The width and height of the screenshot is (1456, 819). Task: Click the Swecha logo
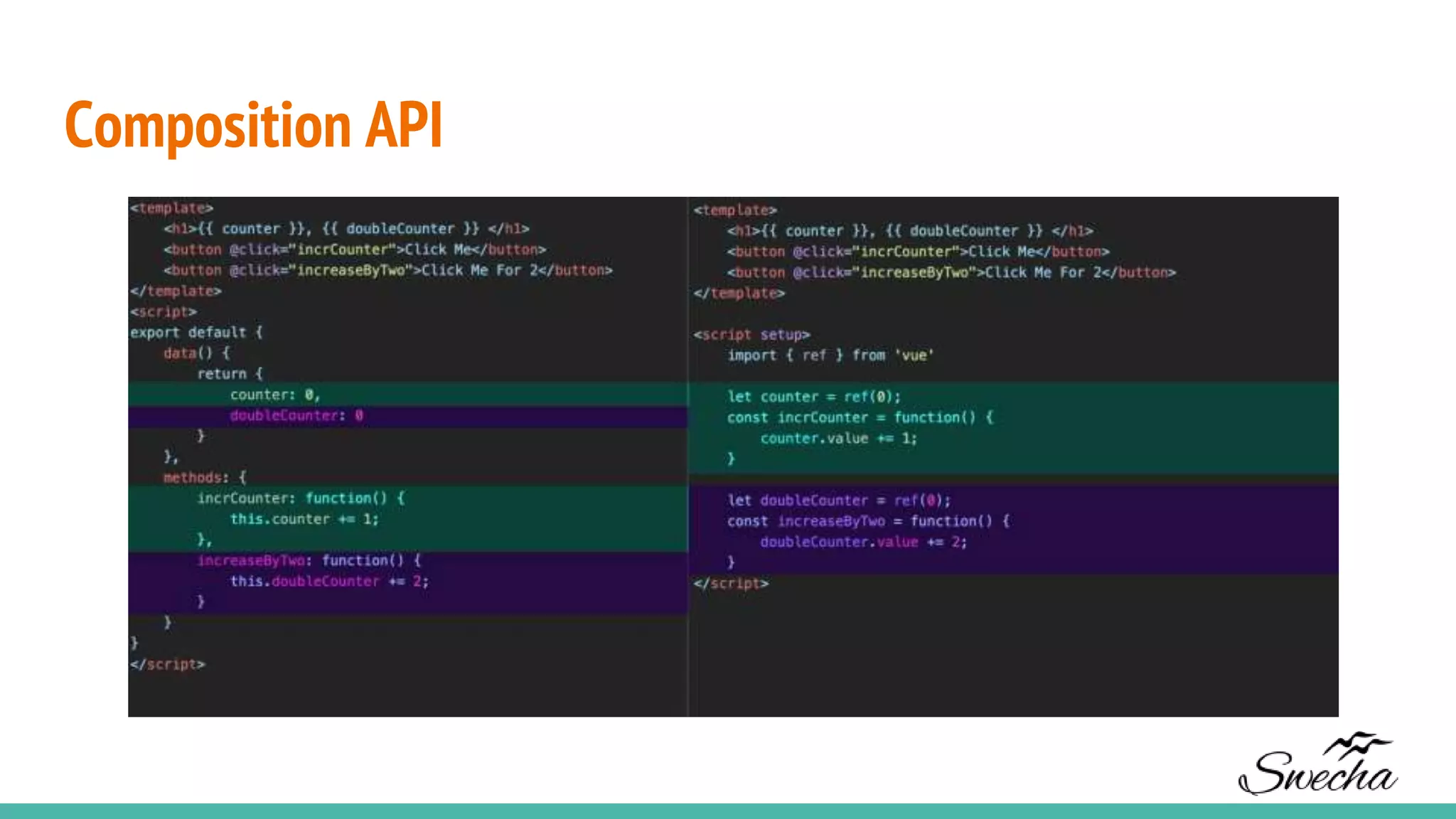pyautogui.click(x=1318, y=764)
